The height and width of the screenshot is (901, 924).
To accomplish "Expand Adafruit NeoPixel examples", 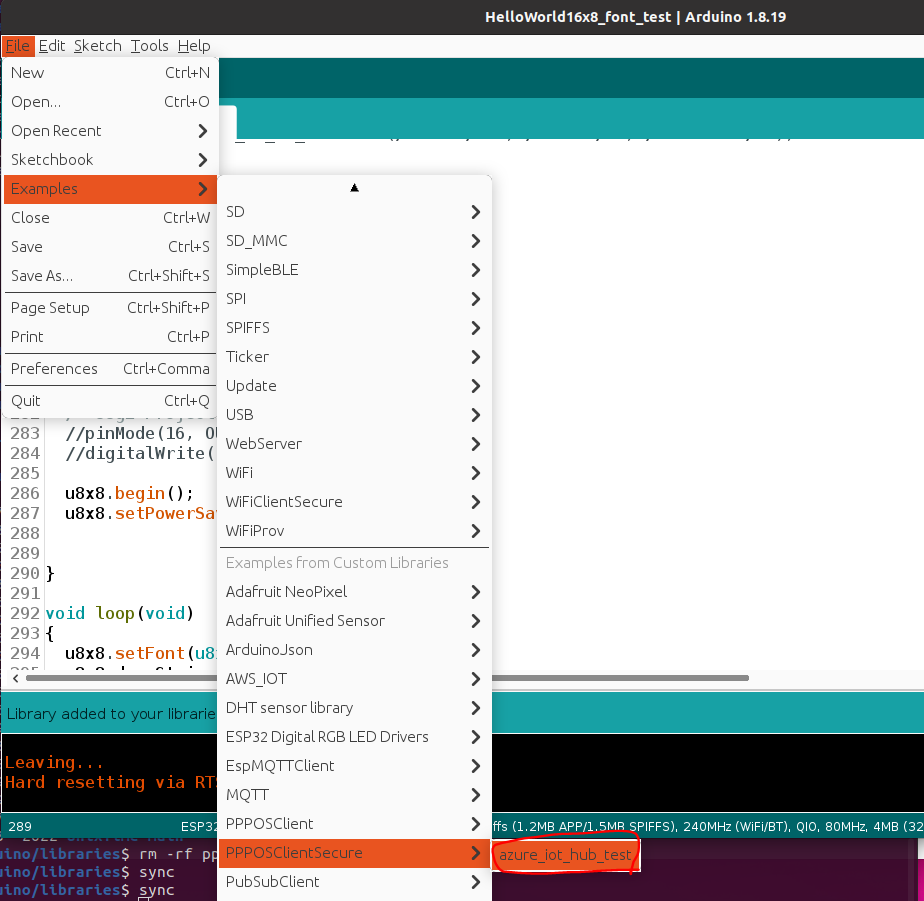I will coord(354,592).
